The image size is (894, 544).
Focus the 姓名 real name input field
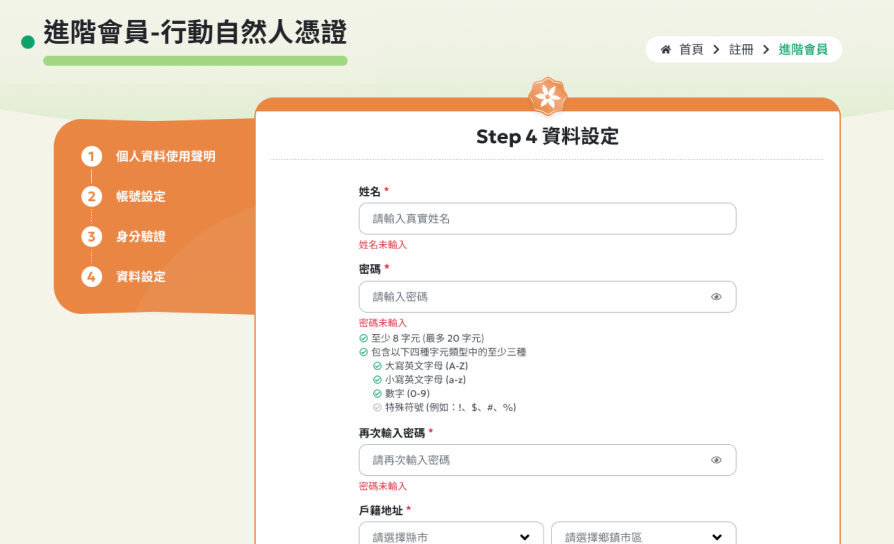[x=547, y=219]
